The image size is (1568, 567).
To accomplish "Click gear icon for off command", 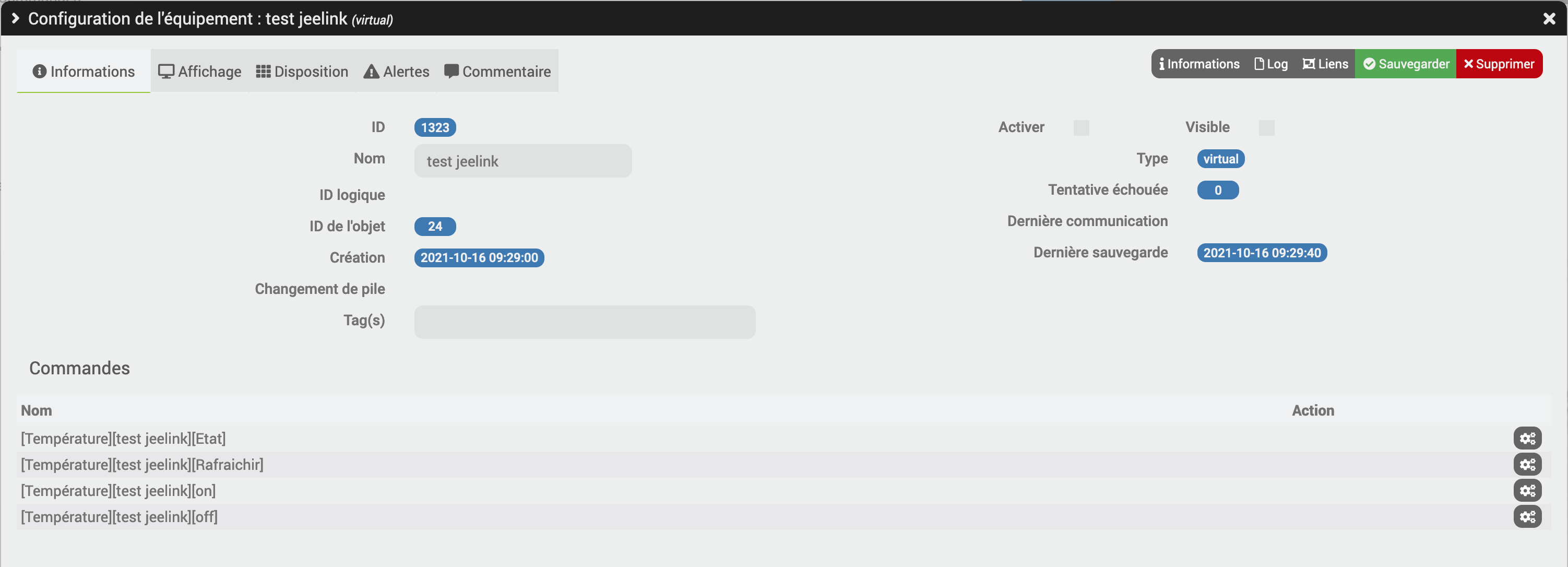I will click(x=1527, y=517).
